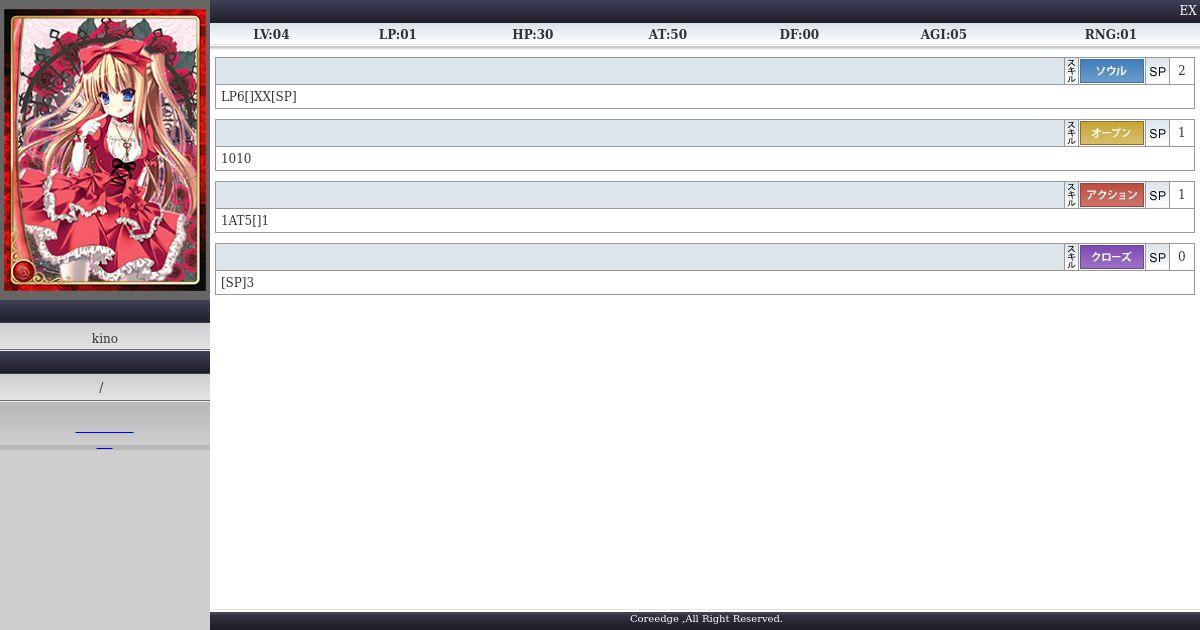Click the SP cost 0 for クローズ
This screenshot has height=630, width=1200.
coord(1182,257)
